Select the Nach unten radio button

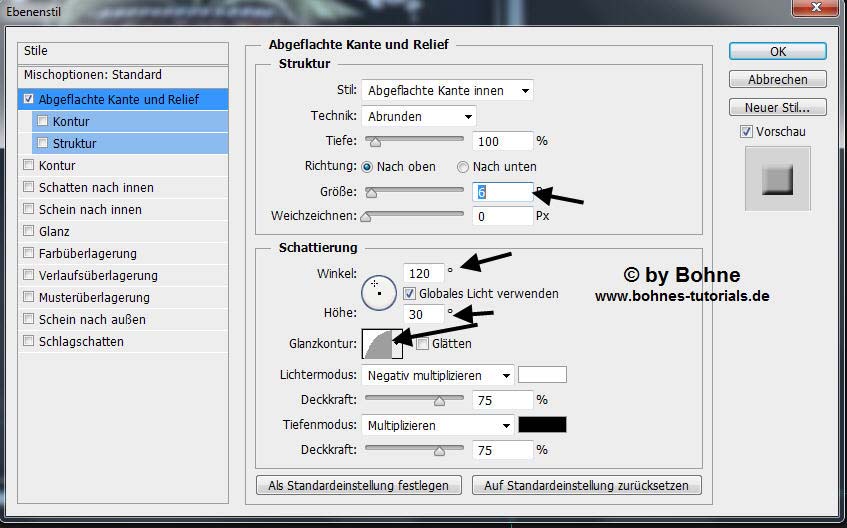pyautogui.click(x=463, y=167)
